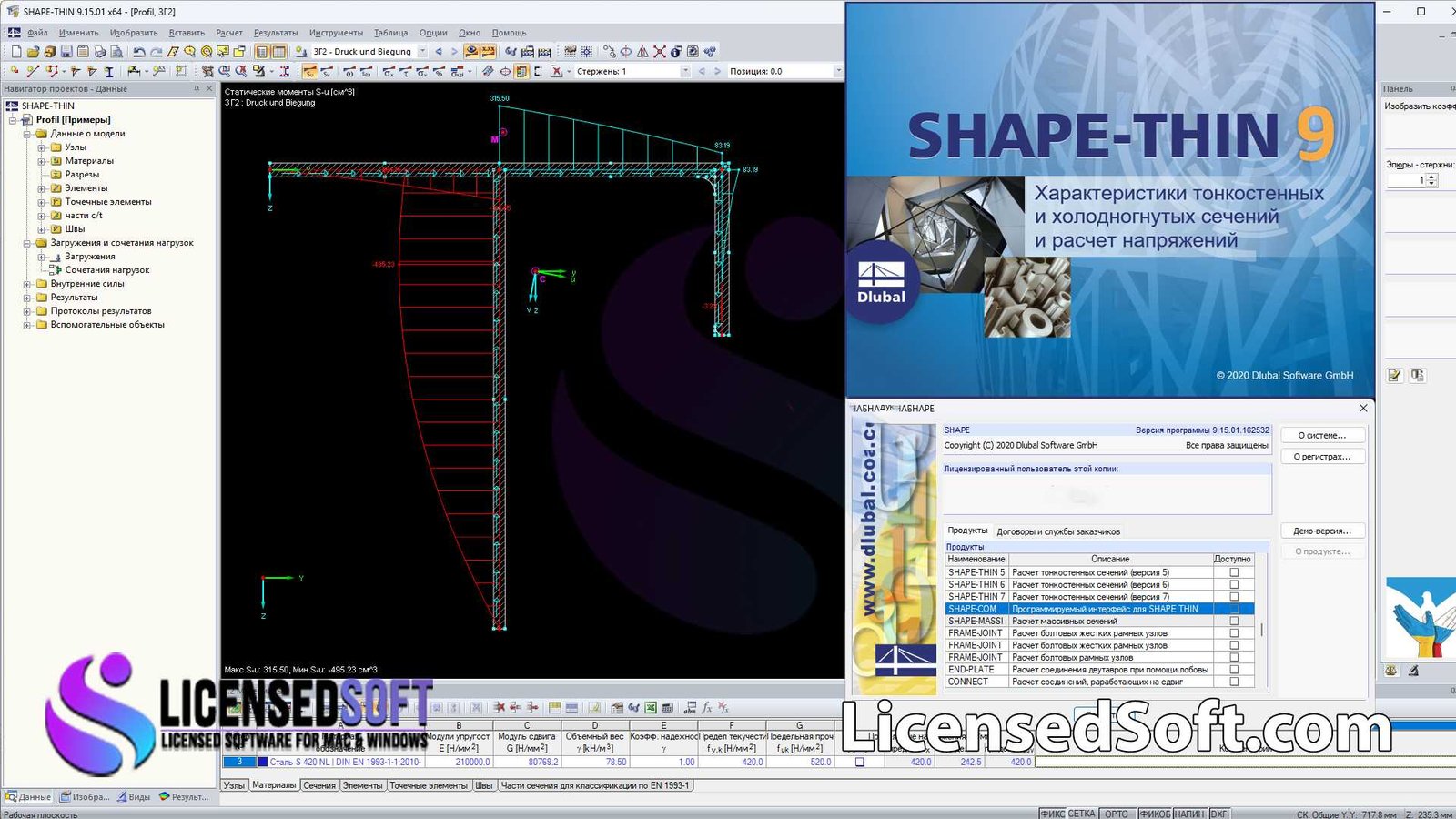
Task: Click the products list scrollbar in the dialog
Action: (x=1261, y=628)
